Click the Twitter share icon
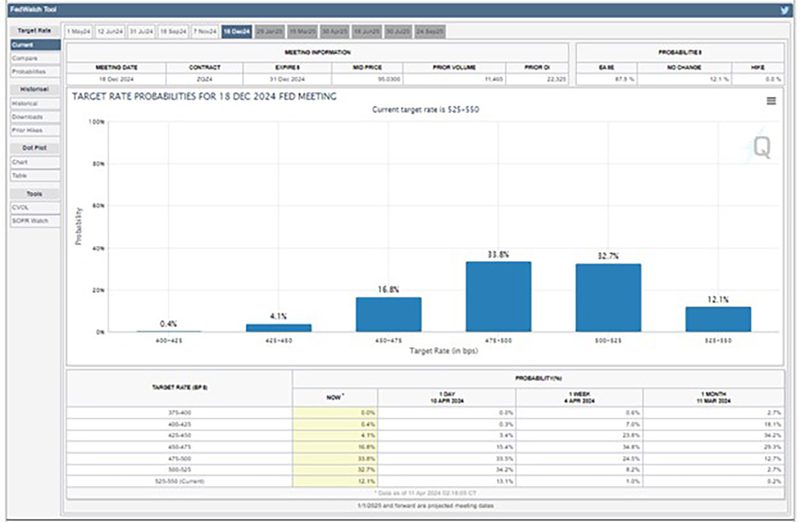Viewport: 800px width, 522px height. tap(785, 9)
